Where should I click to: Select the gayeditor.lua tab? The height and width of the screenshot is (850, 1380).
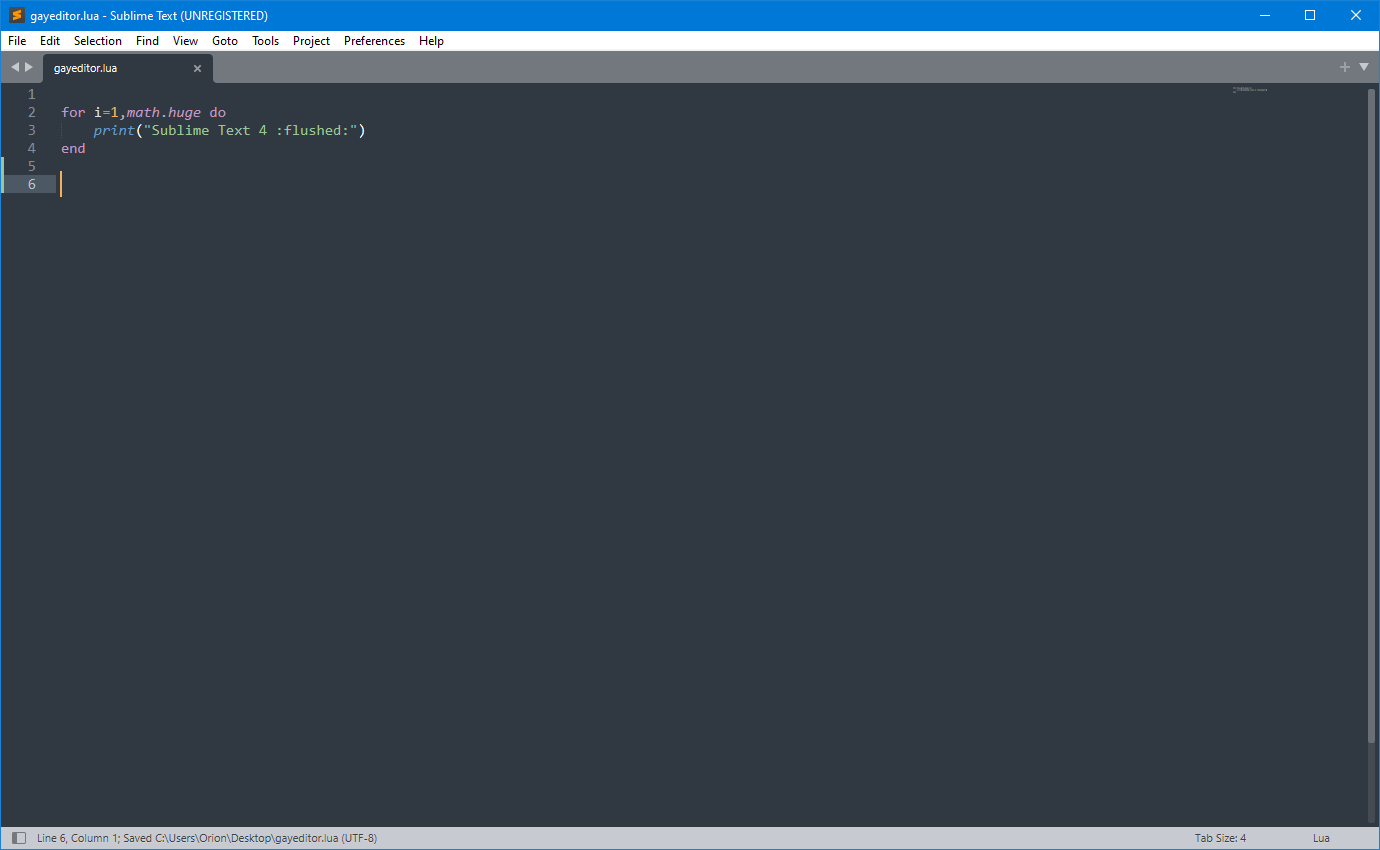point(127,68)
